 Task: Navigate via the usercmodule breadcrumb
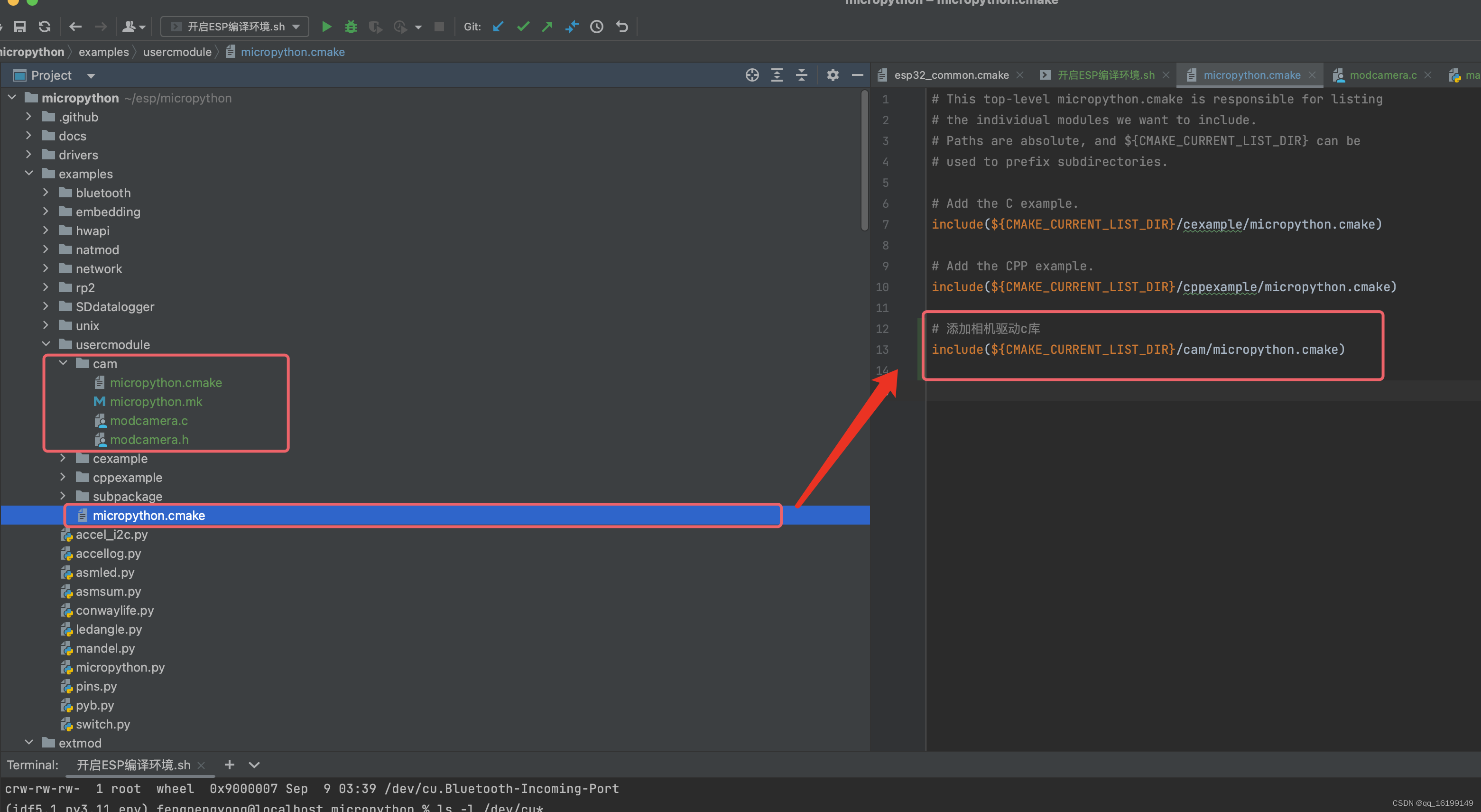click(x=177, y=52)
